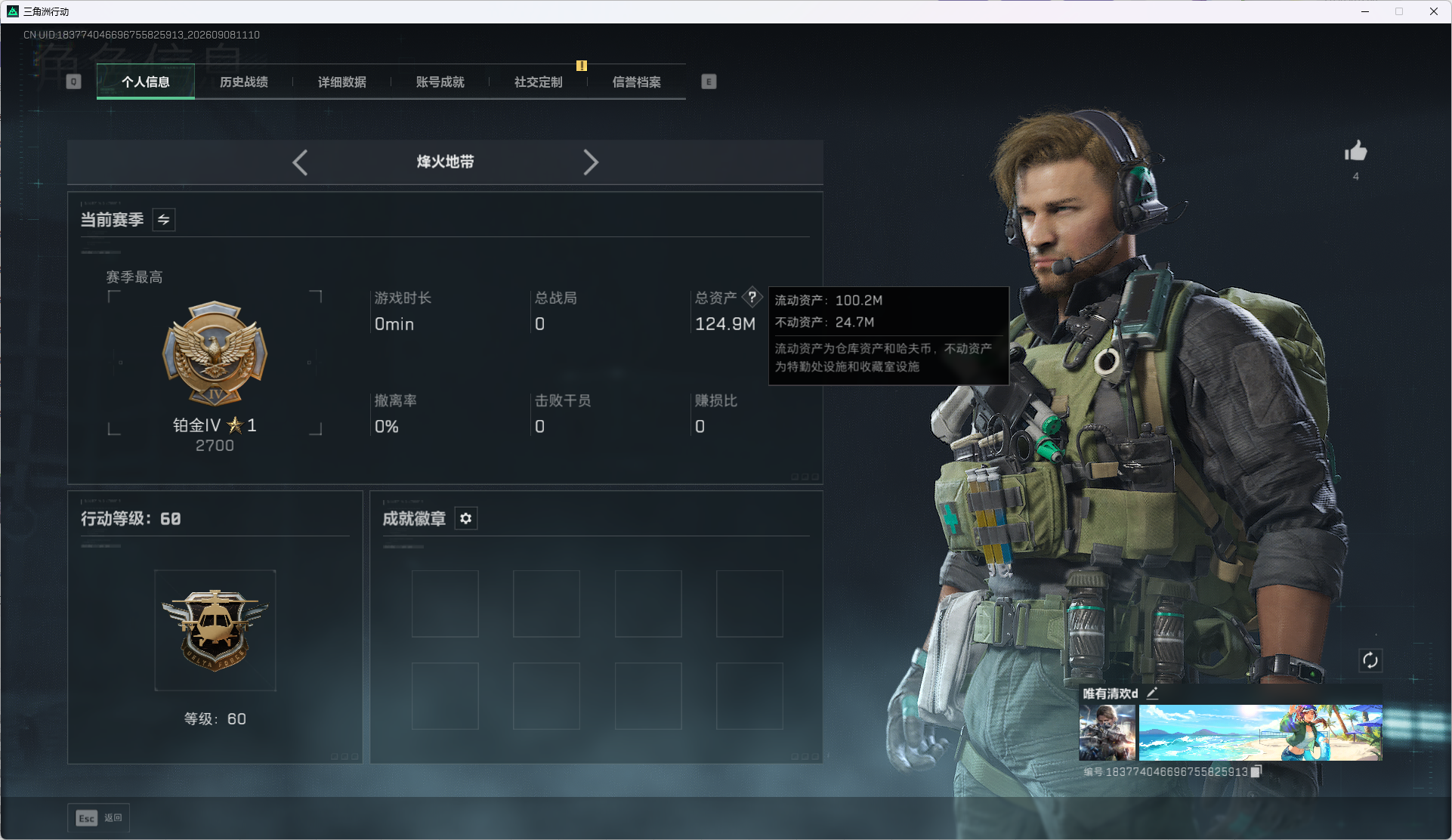Click the yellow notification marker on tabs
Viewport: 1452px width, 840px height.
(x=582, y=66)
